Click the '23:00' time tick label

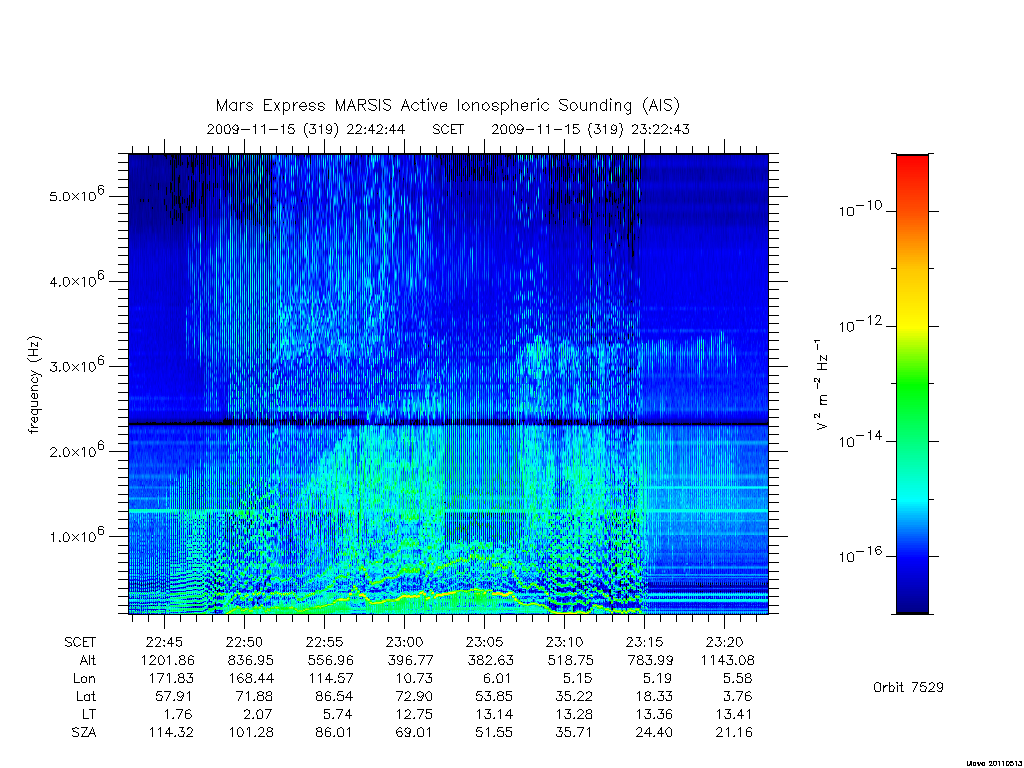tap(404, 642)
